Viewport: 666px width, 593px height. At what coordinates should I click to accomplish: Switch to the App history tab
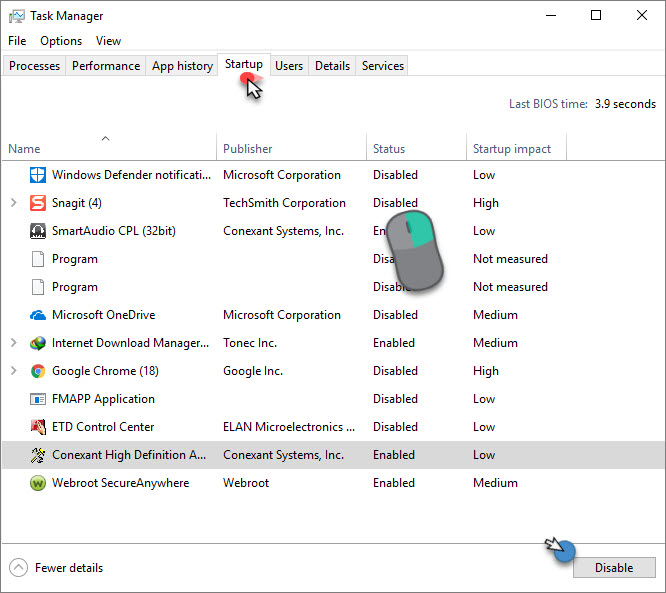coord(182,66)
